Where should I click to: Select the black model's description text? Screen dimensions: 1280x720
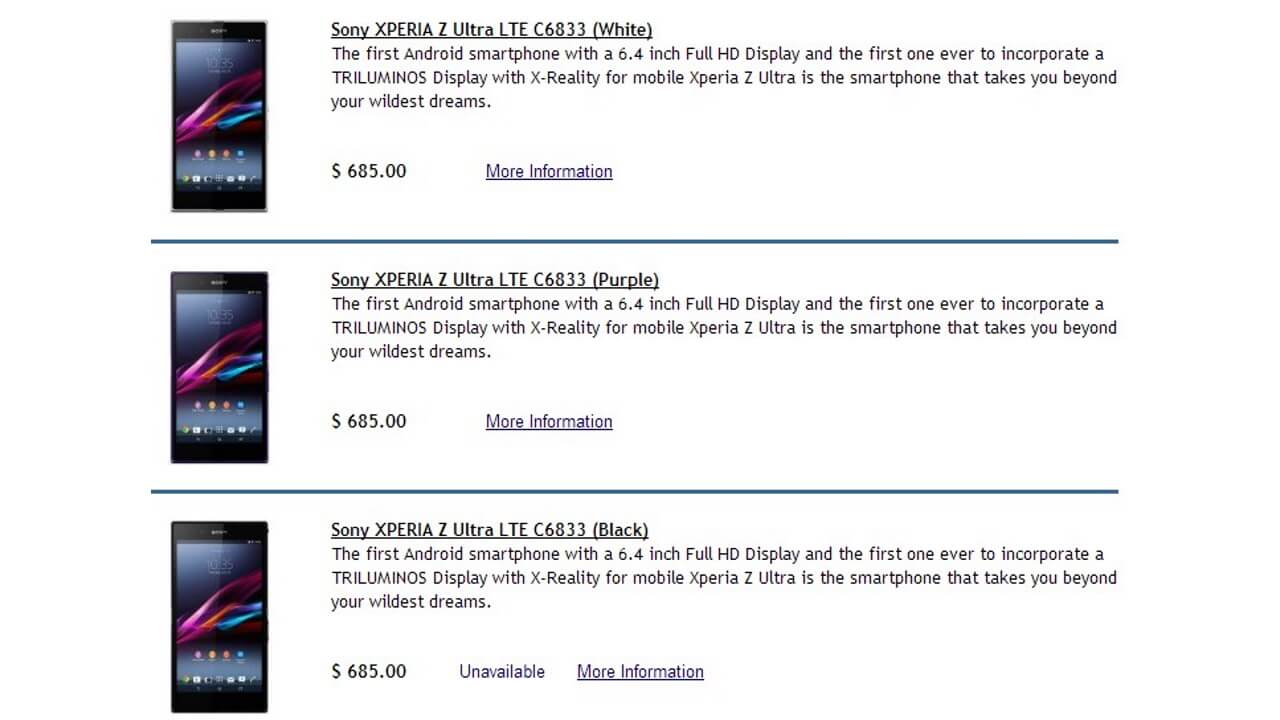click(x=723, y=577)
